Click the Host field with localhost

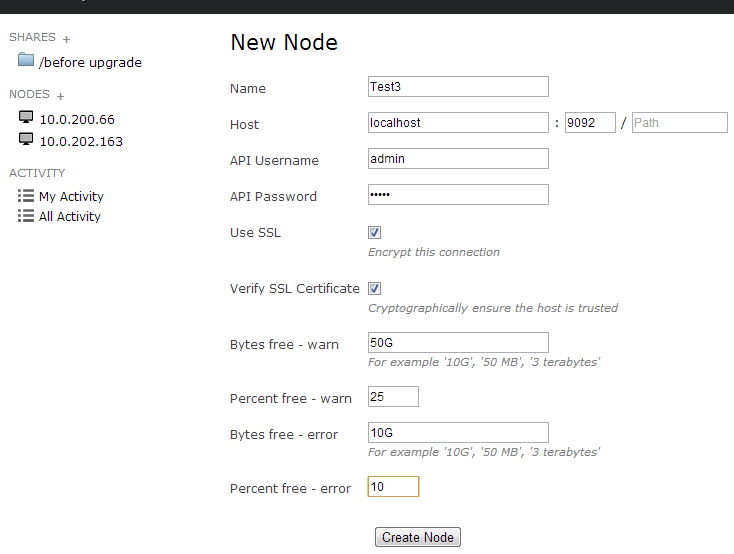[x=458, y=123]
